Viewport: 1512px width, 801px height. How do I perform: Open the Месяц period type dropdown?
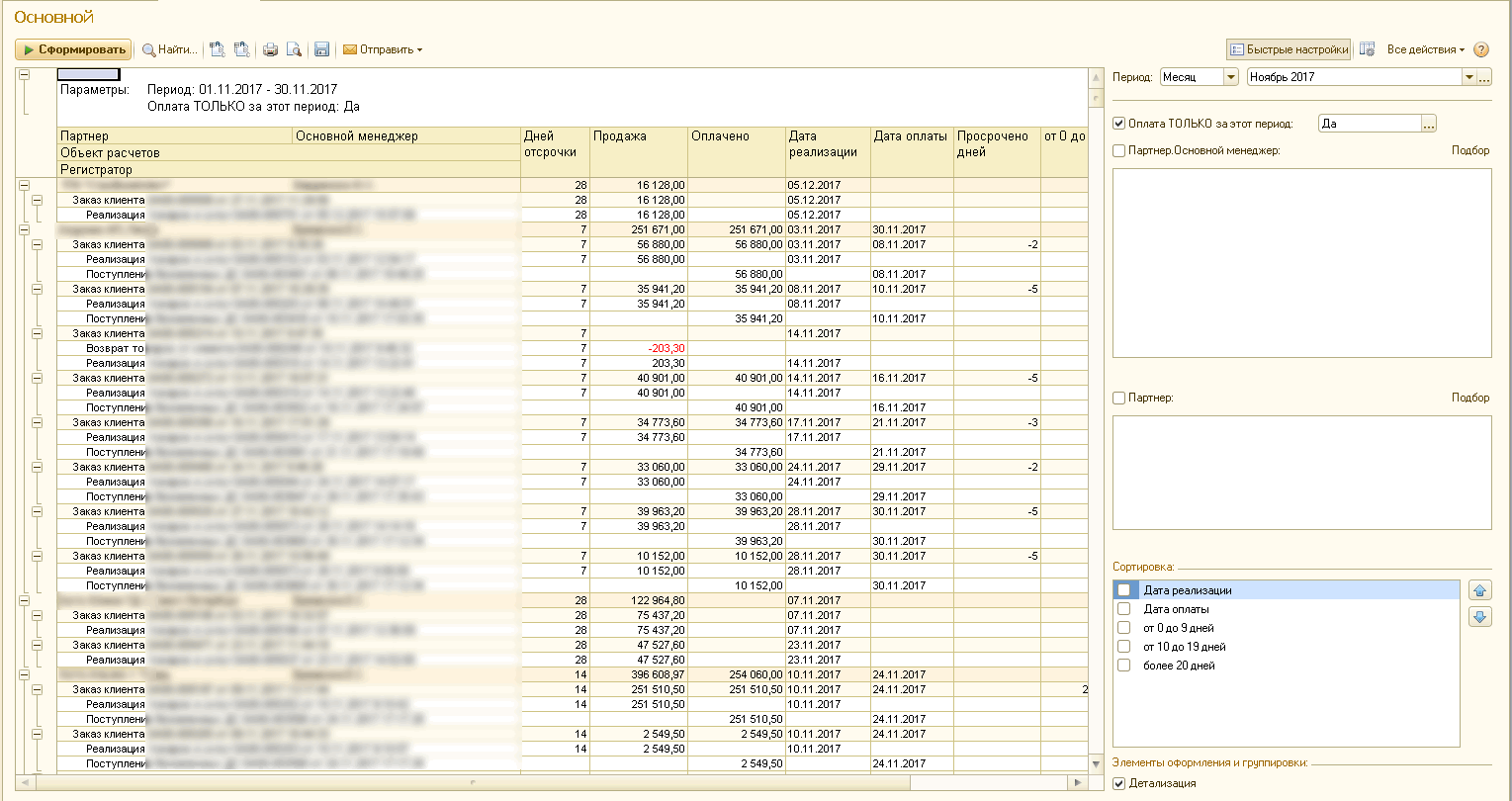(1231, 77)
